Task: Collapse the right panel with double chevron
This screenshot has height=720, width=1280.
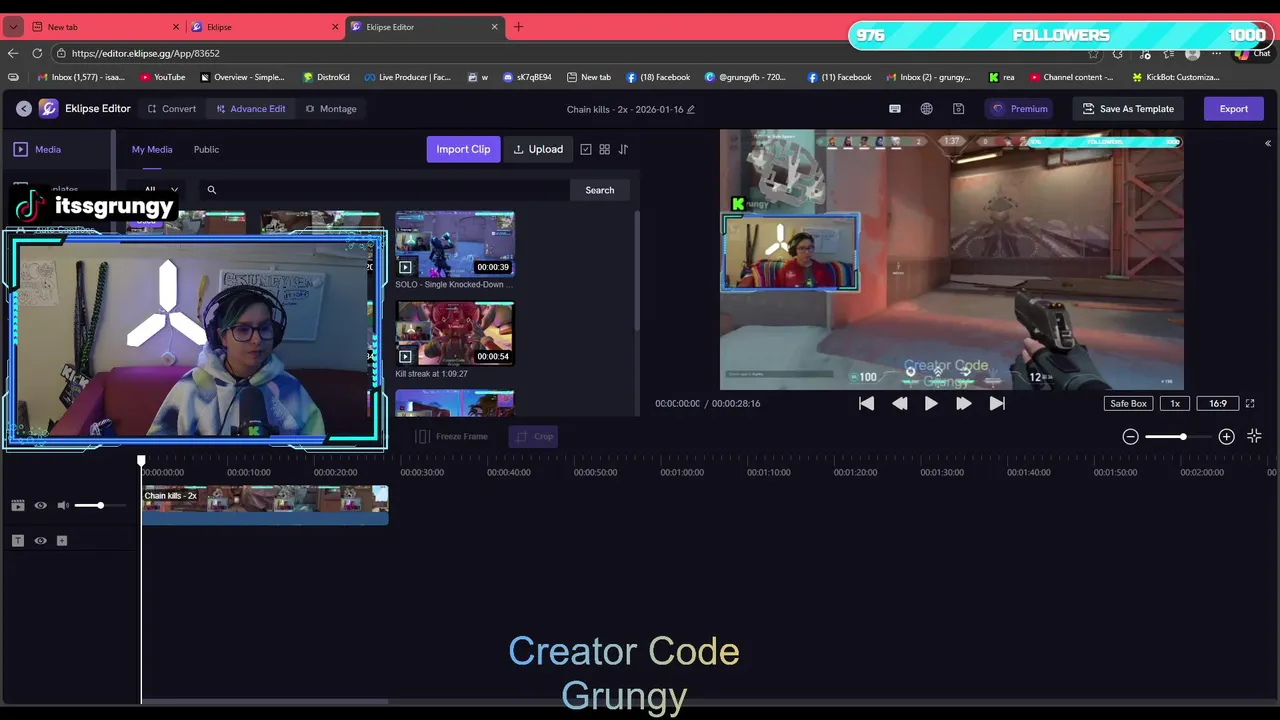Action: tap(1268, 143)
